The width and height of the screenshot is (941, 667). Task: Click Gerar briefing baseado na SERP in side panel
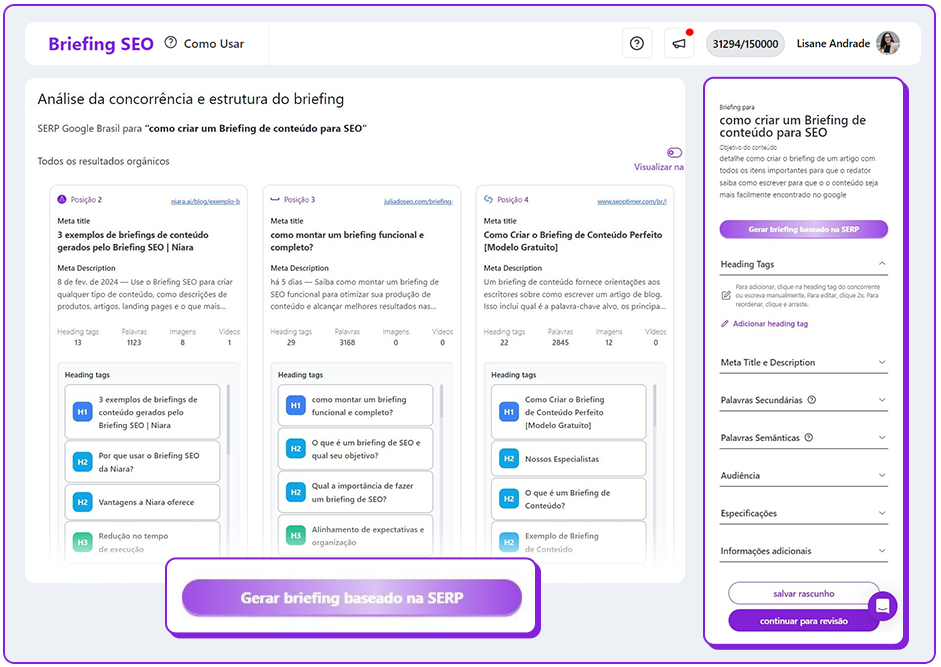tap(804, 229)
